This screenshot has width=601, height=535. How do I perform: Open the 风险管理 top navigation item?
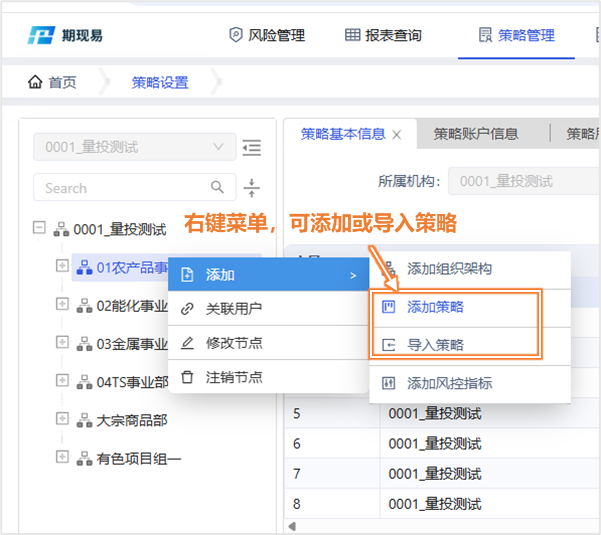[x=266, y=35]
